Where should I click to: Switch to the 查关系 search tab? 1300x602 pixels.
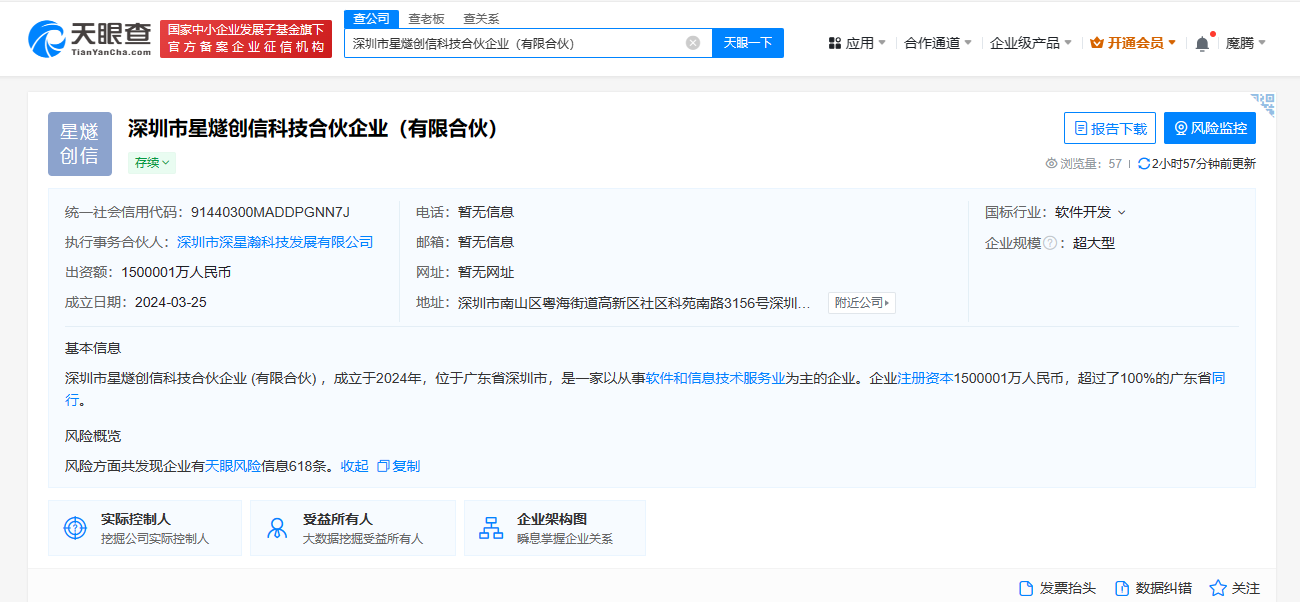(x=481, y=19)
